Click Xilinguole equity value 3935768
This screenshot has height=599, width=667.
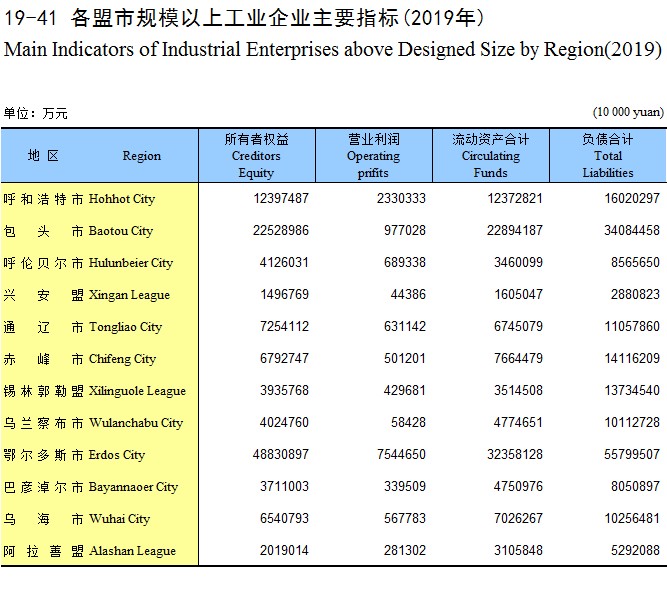pyautogui.click(x=284, y=390)
